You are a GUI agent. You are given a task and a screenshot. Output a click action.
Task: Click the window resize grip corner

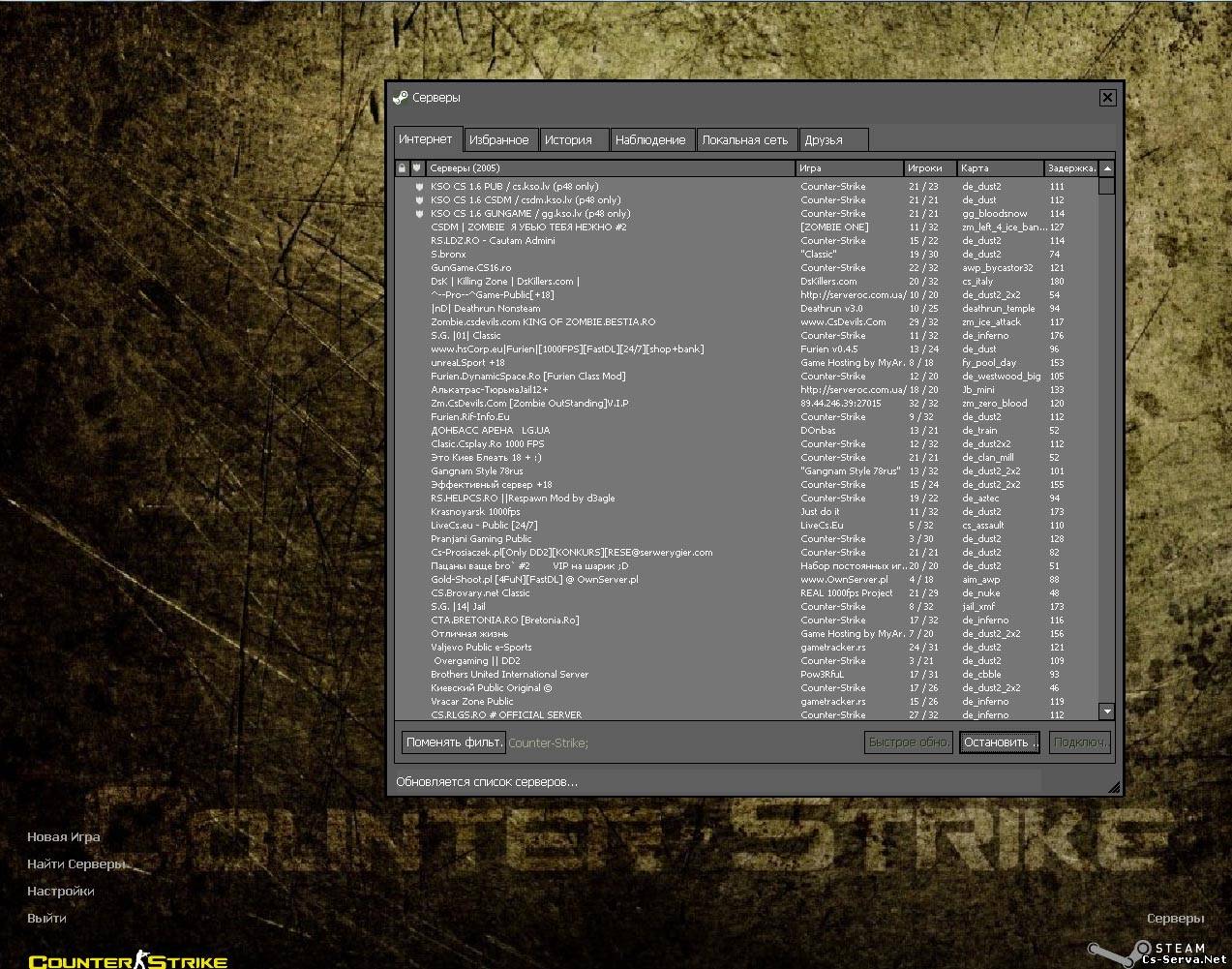(x=1114, y=788)
